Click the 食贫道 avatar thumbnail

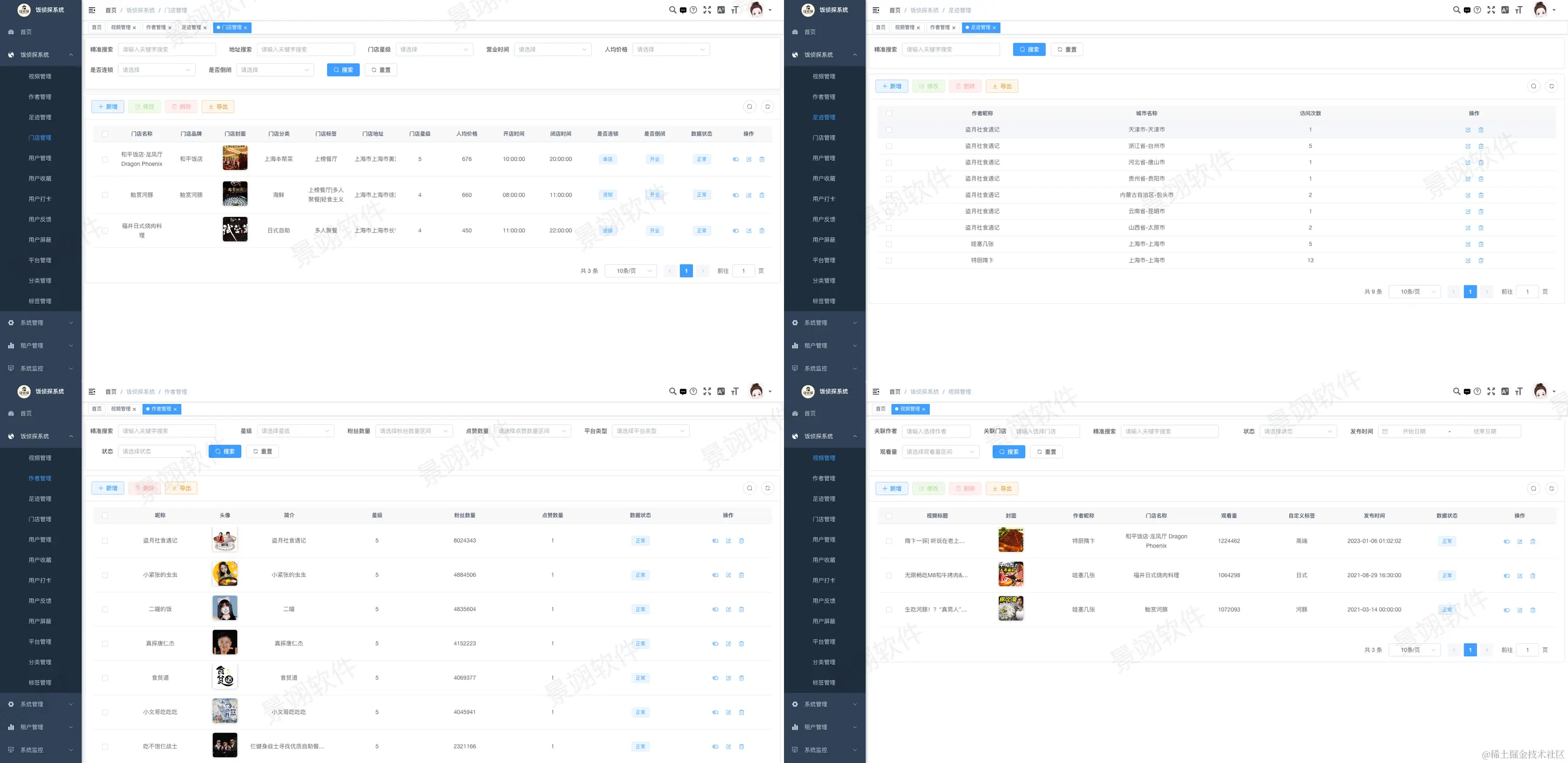pos(225,676)
